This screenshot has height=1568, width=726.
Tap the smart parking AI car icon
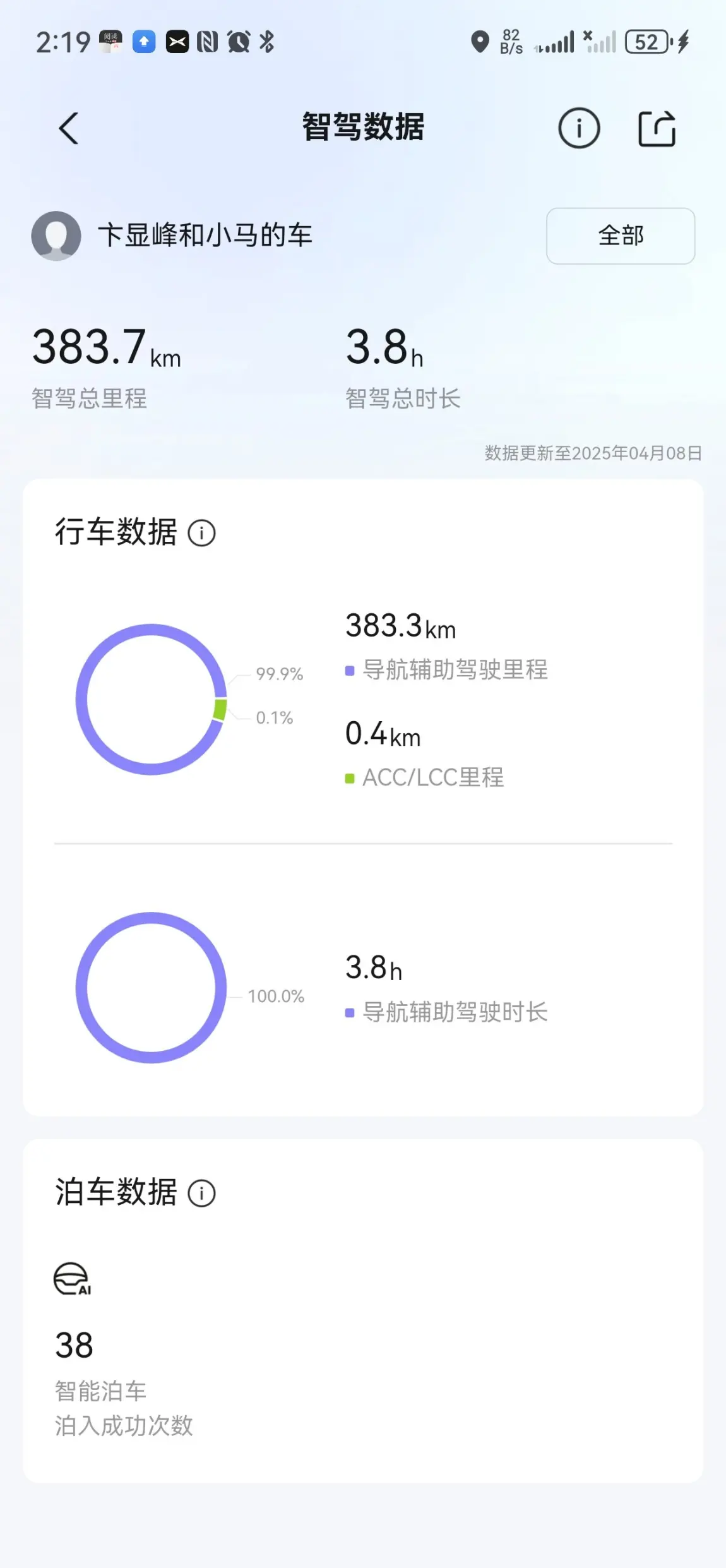(x=72, y=1279)
